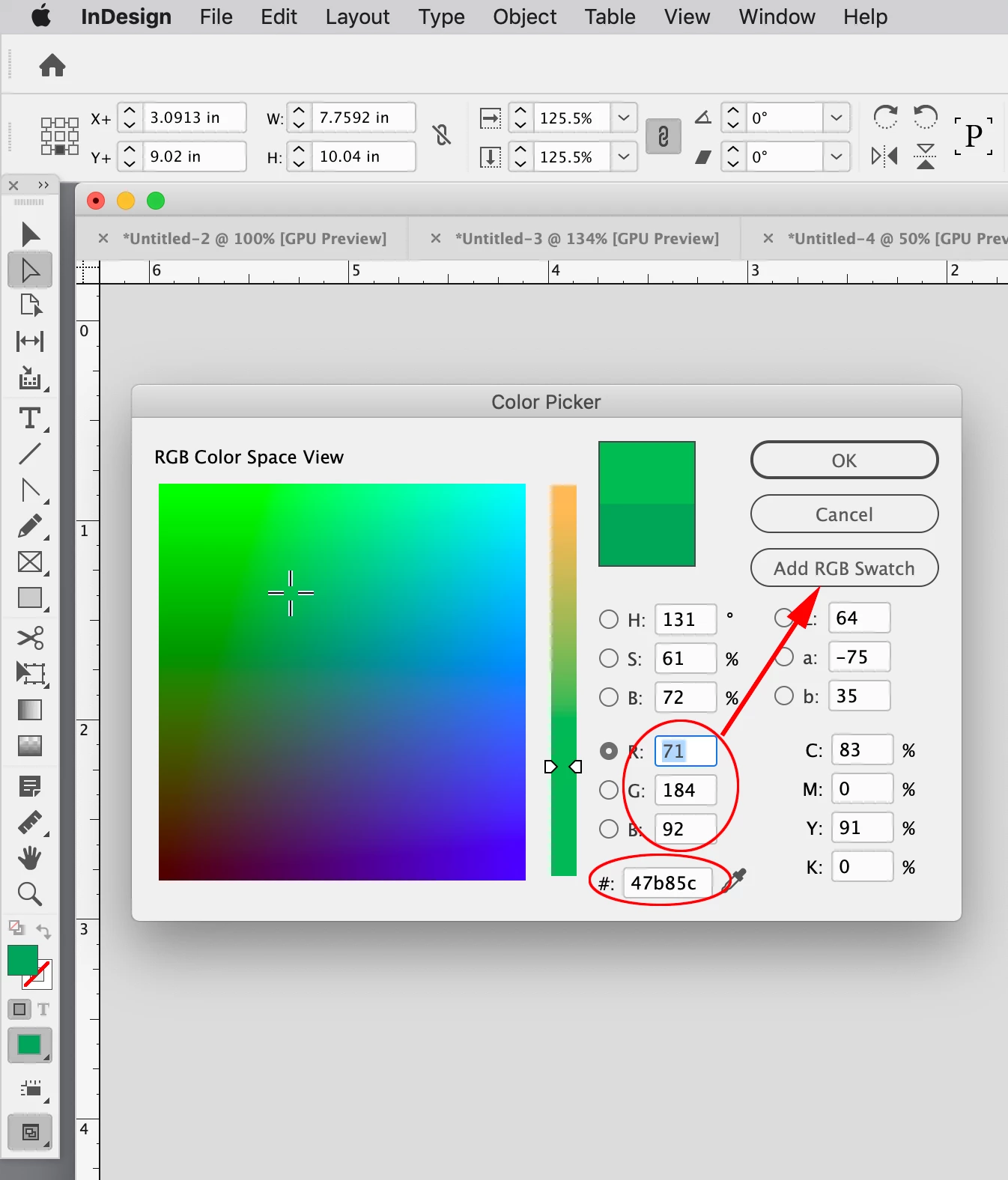1008x1180 pixels.
Task: Select the R red radio button
Action: click(609, 751)
